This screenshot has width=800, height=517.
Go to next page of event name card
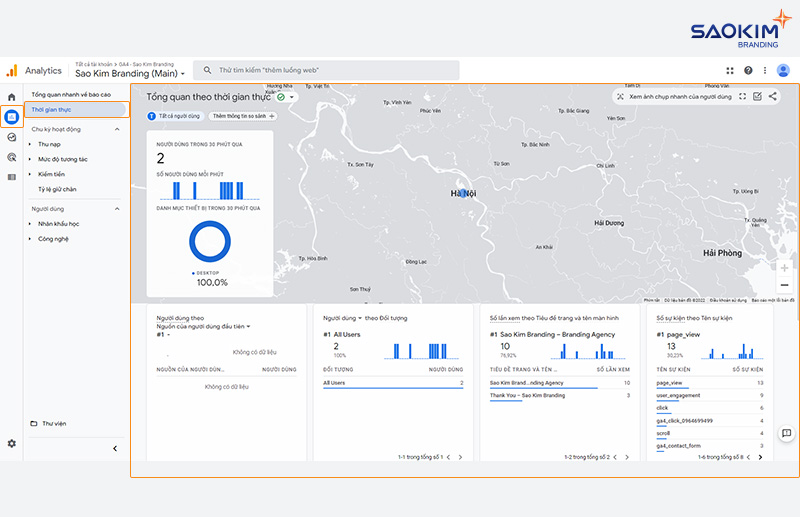[760, 457]
